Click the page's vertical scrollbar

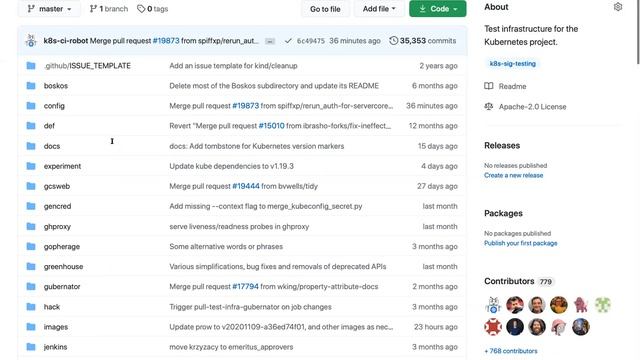[638, 32]
